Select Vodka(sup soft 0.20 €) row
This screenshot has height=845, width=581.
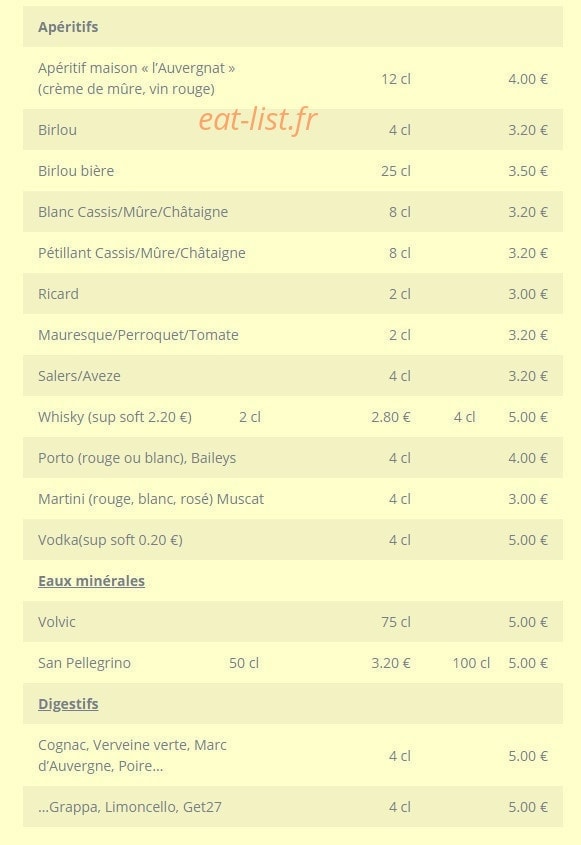click(293, 539)
